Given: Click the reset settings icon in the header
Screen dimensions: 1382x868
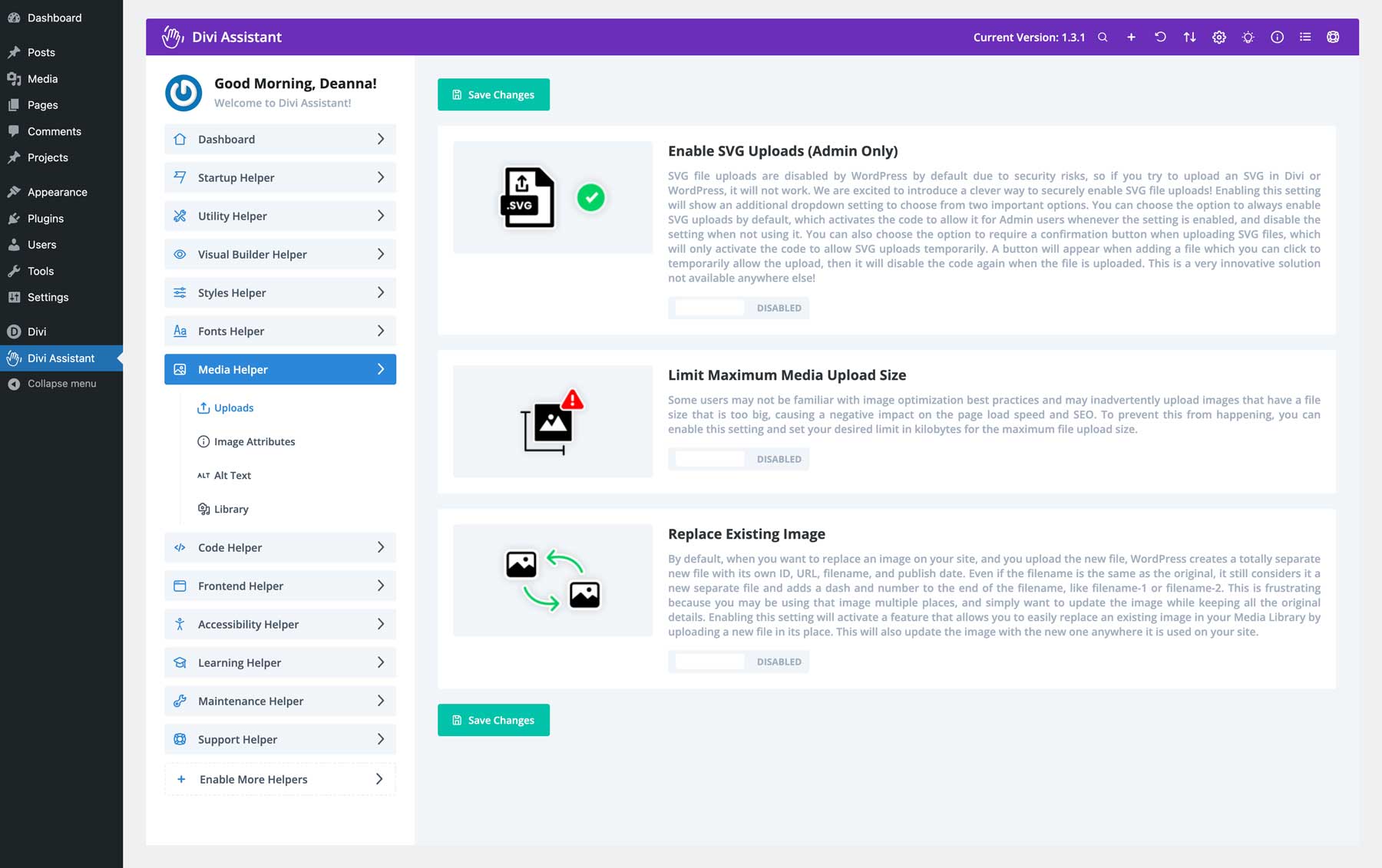Looking at the screenshot, I should (x=1160, y=36).
